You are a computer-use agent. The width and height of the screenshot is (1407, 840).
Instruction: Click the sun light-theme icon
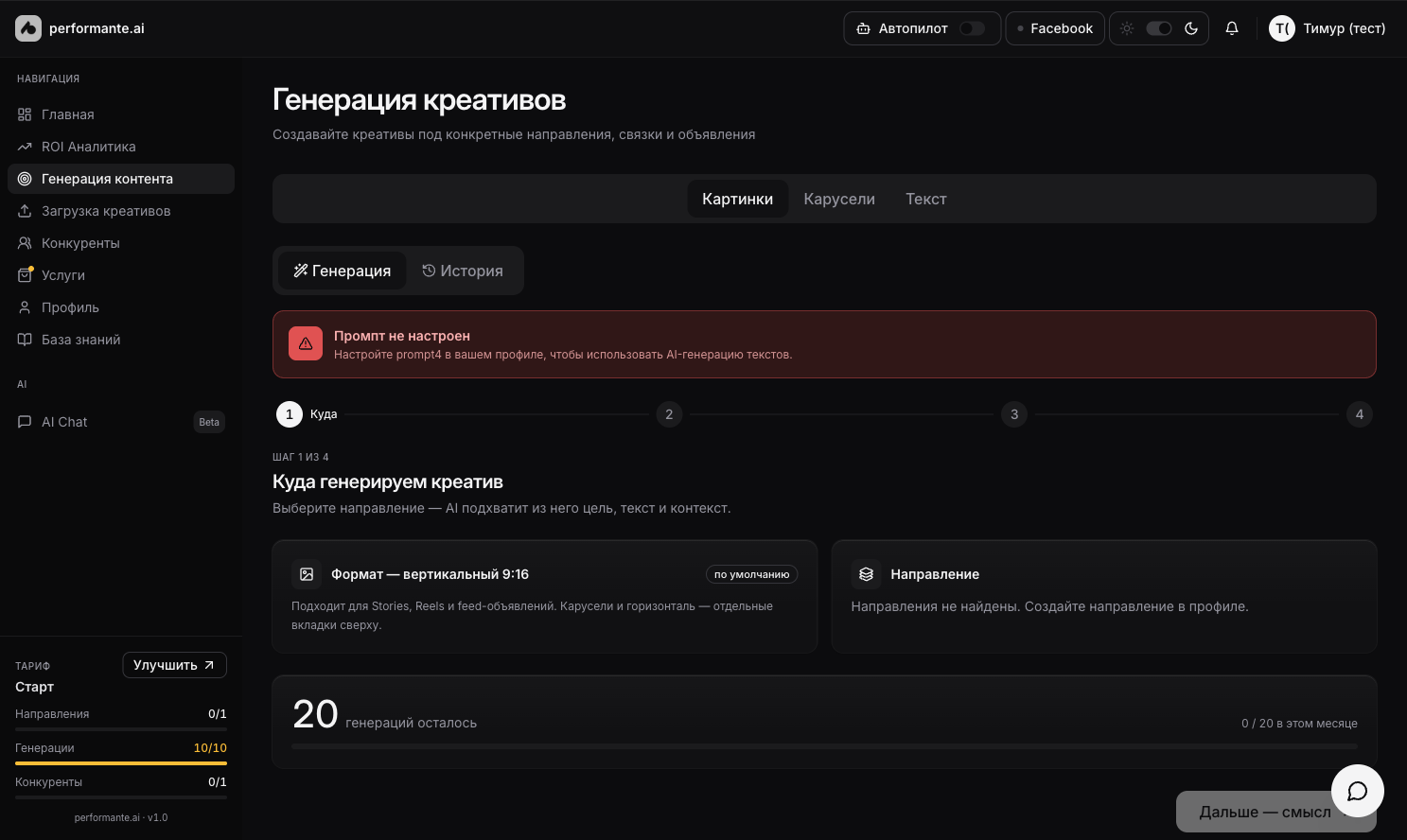point(1127,28)
